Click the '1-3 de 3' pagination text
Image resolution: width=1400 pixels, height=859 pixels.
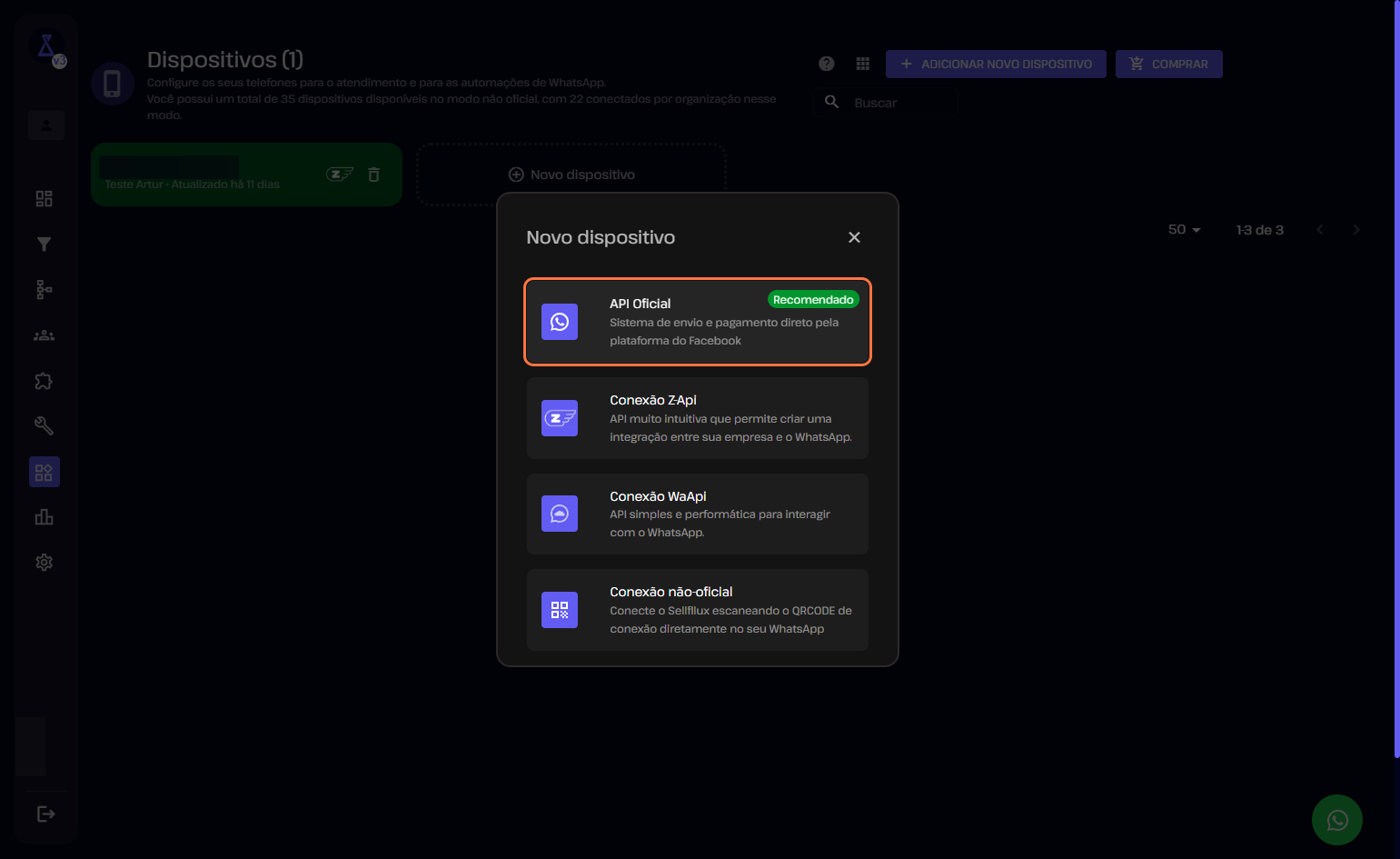click(x=1259, y=230)
